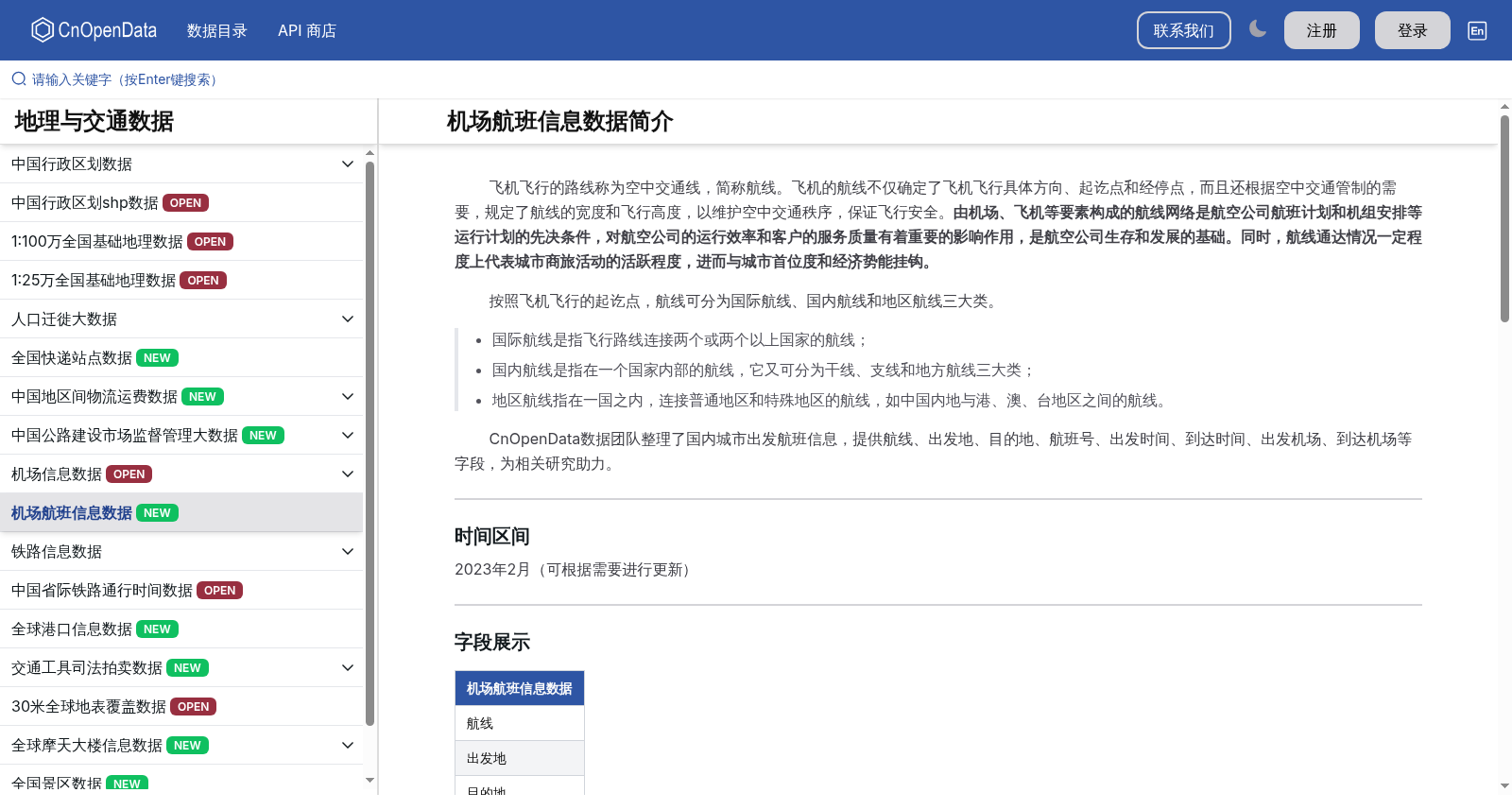Expand 机场信息数据 chevron

[348, 474]
